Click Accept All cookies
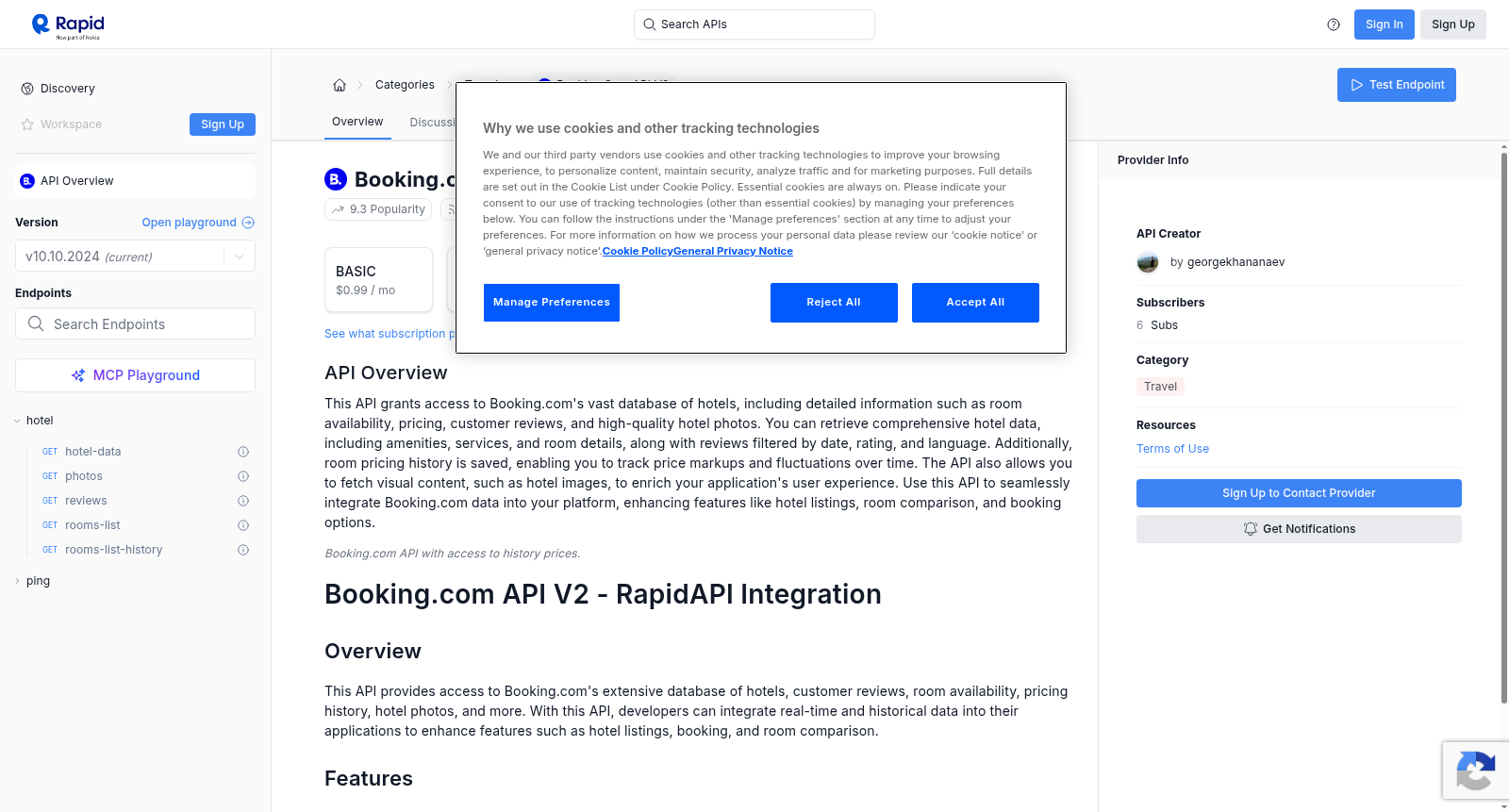The image size is (1509, 812). [975, 303]
